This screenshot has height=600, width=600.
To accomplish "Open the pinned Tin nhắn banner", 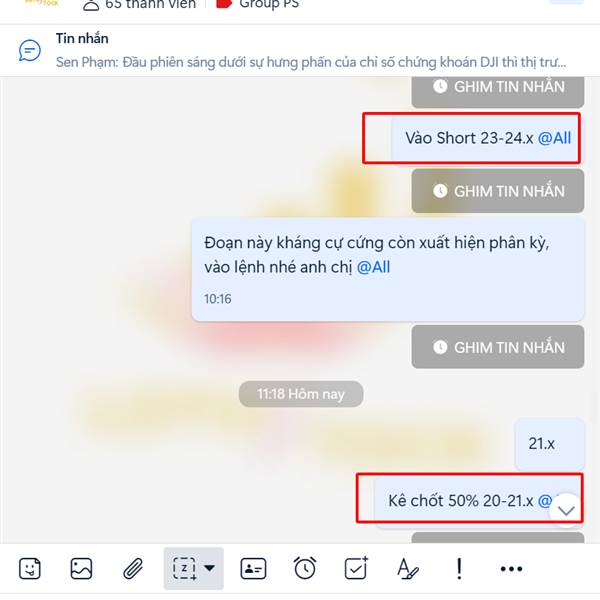I will (300, 51).
